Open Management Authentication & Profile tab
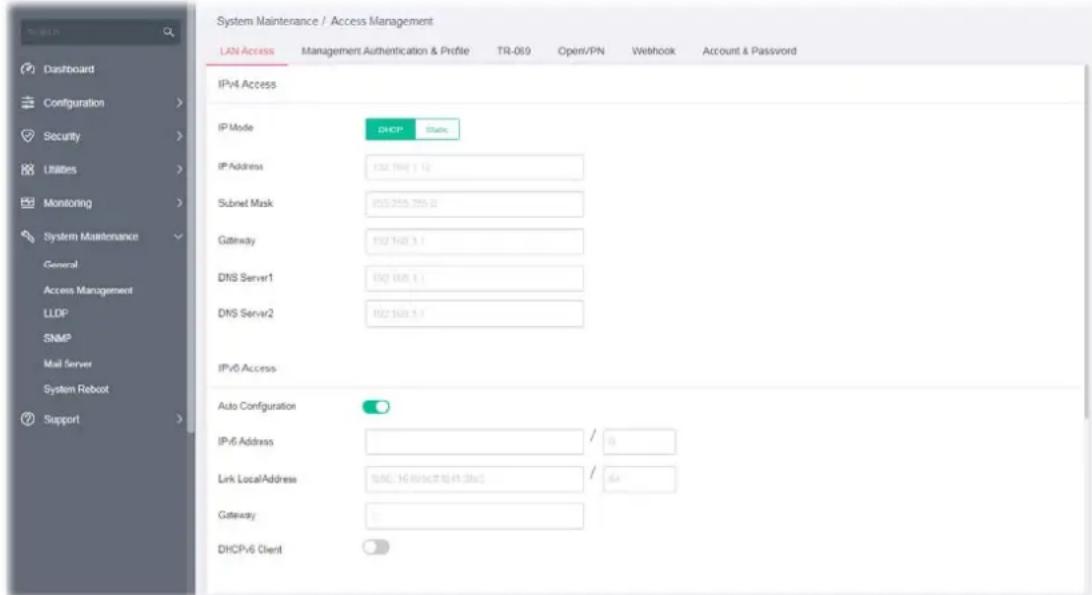Image resolution: width=1092 pixels, height=595 pixels. (385, 51)
